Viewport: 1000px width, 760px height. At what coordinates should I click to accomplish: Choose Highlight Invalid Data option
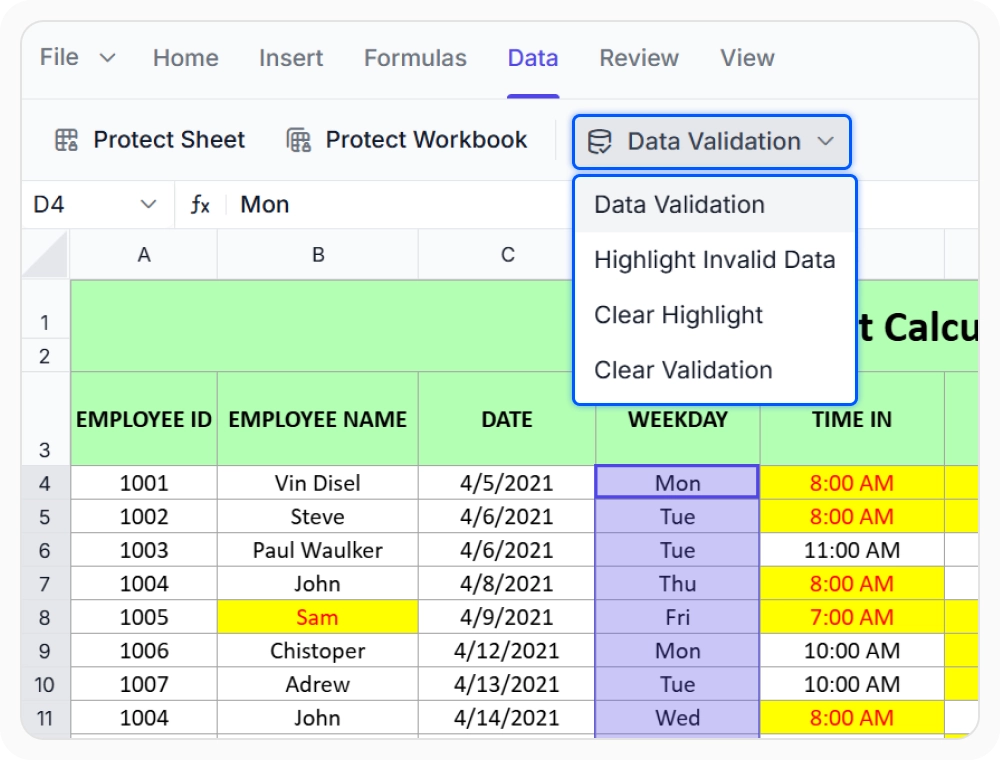tap(715, 260)
